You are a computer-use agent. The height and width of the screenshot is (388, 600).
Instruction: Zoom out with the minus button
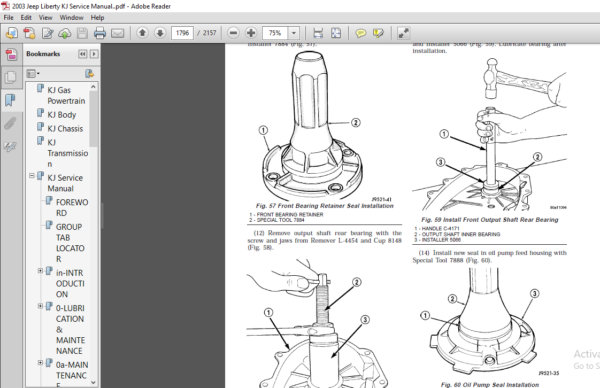(233, 33)
